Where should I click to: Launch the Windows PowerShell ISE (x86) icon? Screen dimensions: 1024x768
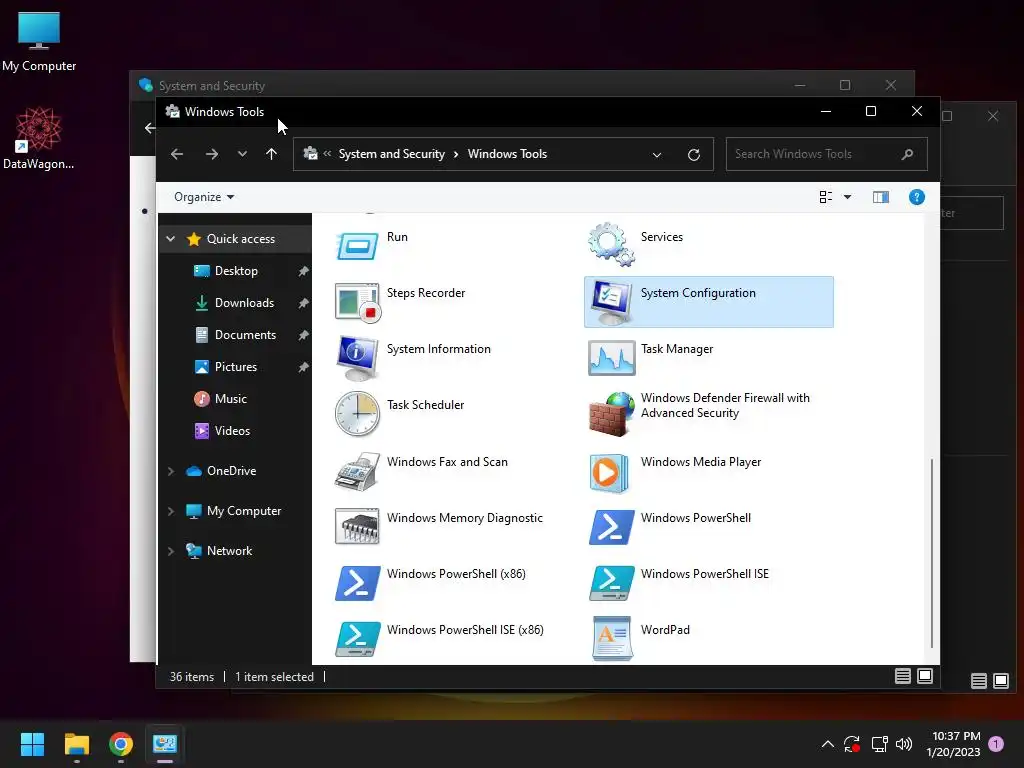[x=357, y=639]
